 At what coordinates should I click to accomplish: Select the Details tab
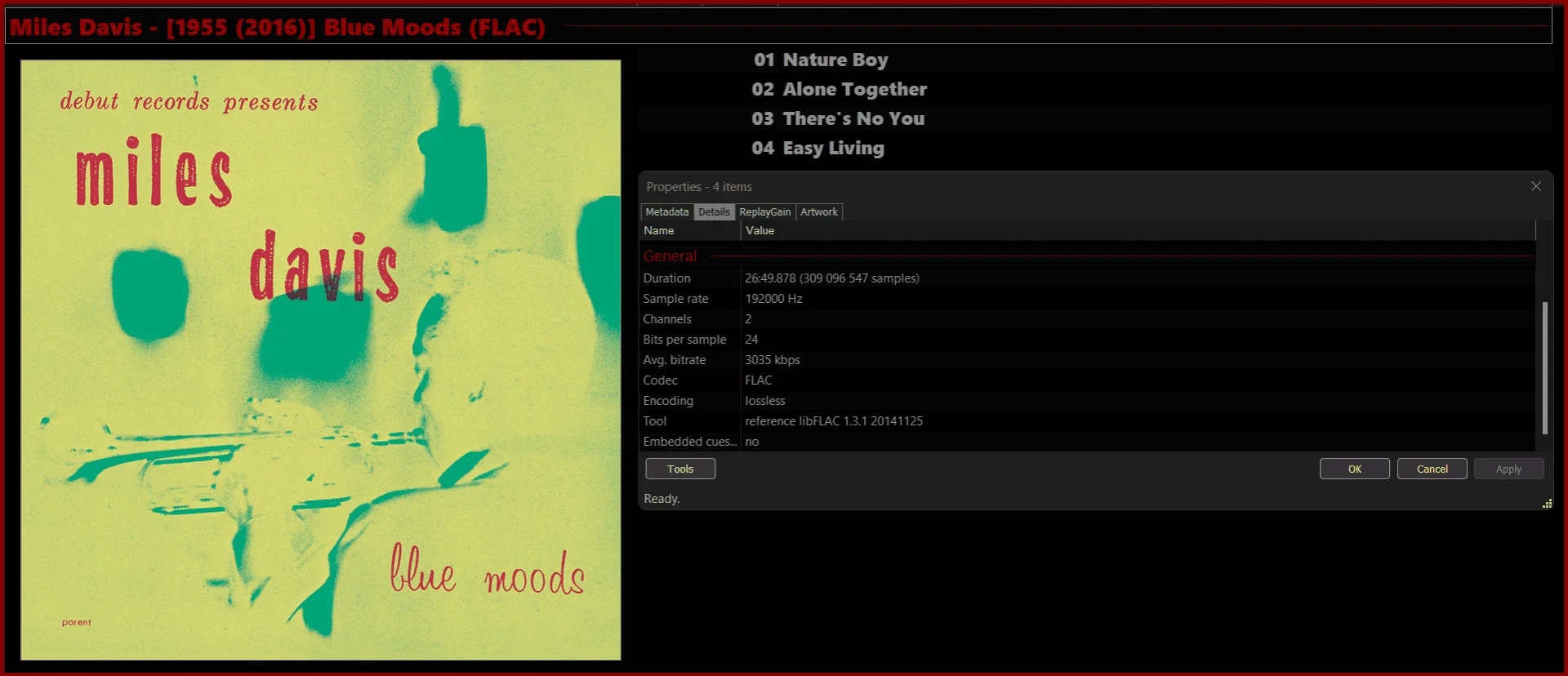click(714, 211)
